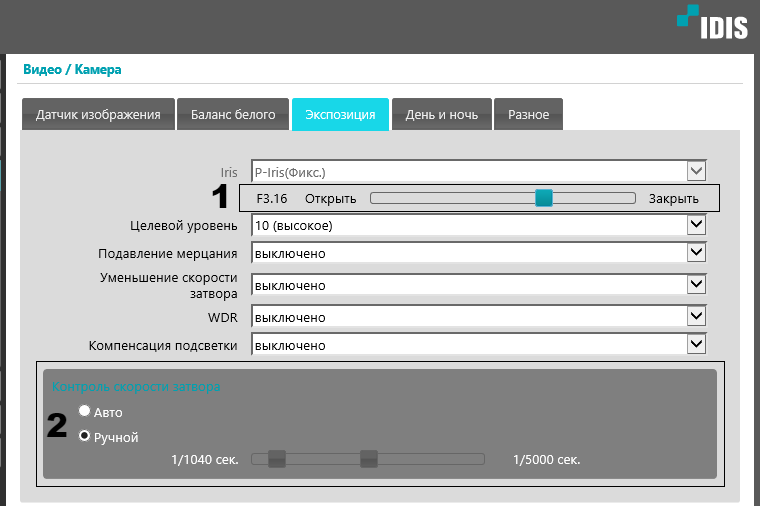Switch to the Датчик изображения tab
Viewport: 760px width, 506px height.
[x=98, y=115]
